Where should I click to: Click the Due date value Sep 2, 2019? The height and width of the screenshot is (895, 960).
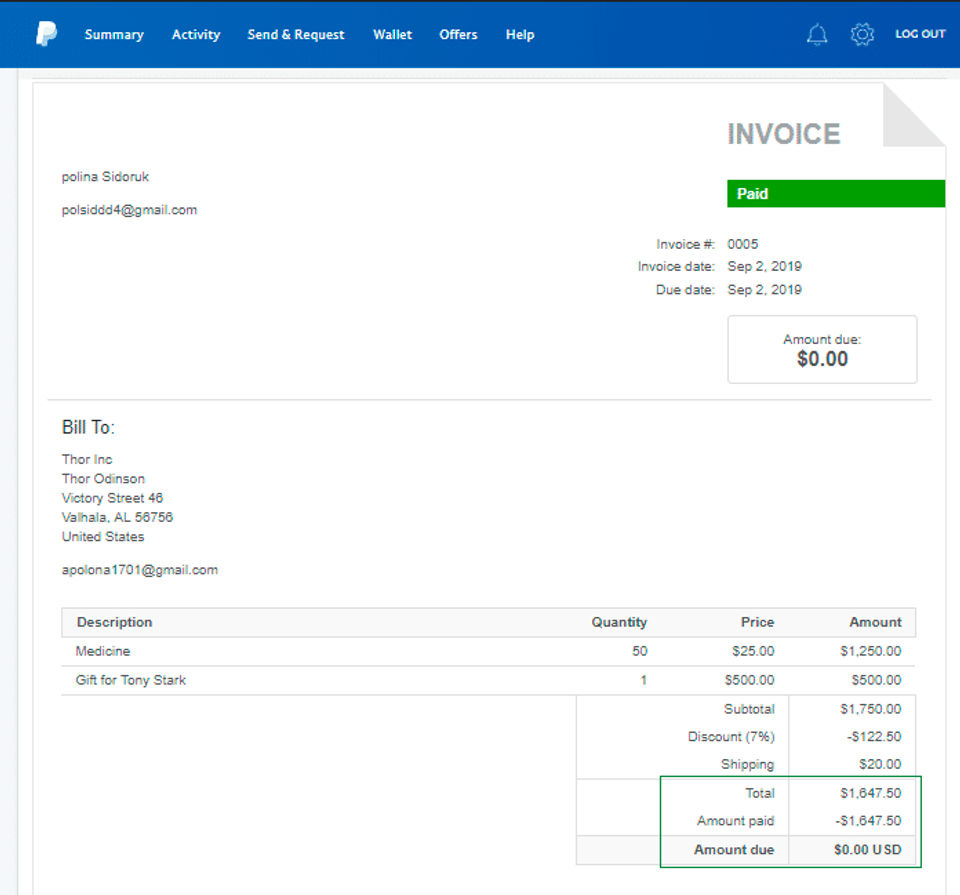(764, 290)
